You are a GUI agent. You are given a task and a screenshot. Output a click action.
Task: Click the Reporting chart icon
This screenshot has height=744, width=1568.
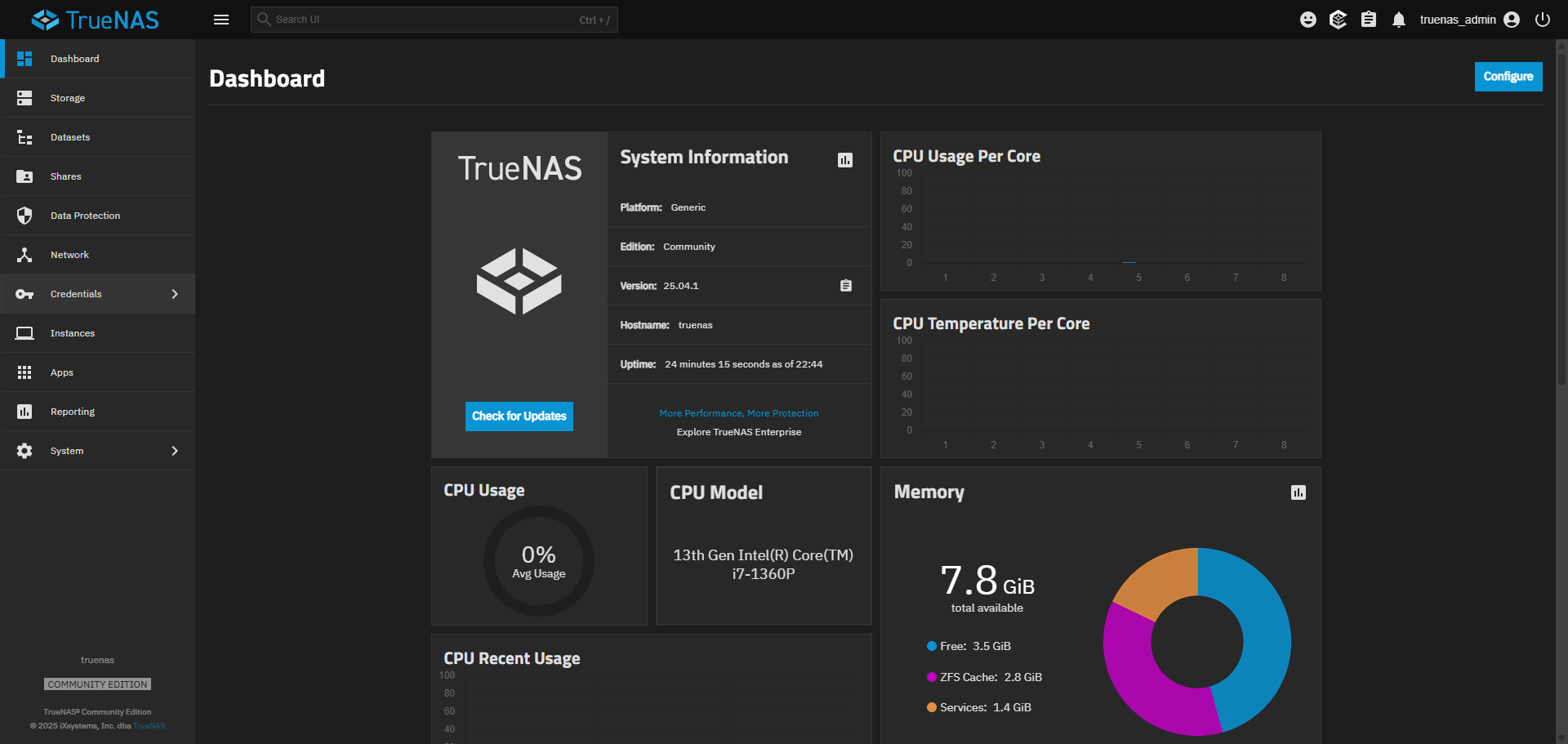[x=24, y=412]
